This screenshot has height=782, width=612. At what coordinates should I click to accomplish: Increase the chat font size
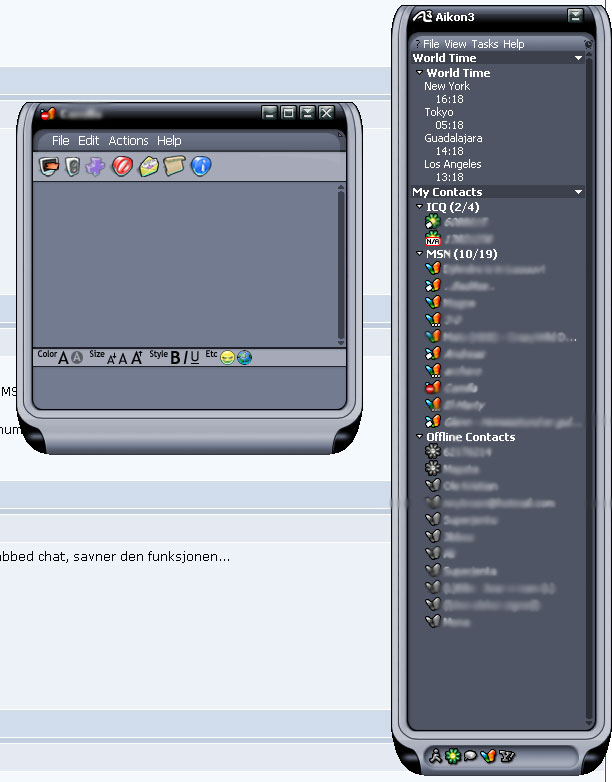(137, 357)
